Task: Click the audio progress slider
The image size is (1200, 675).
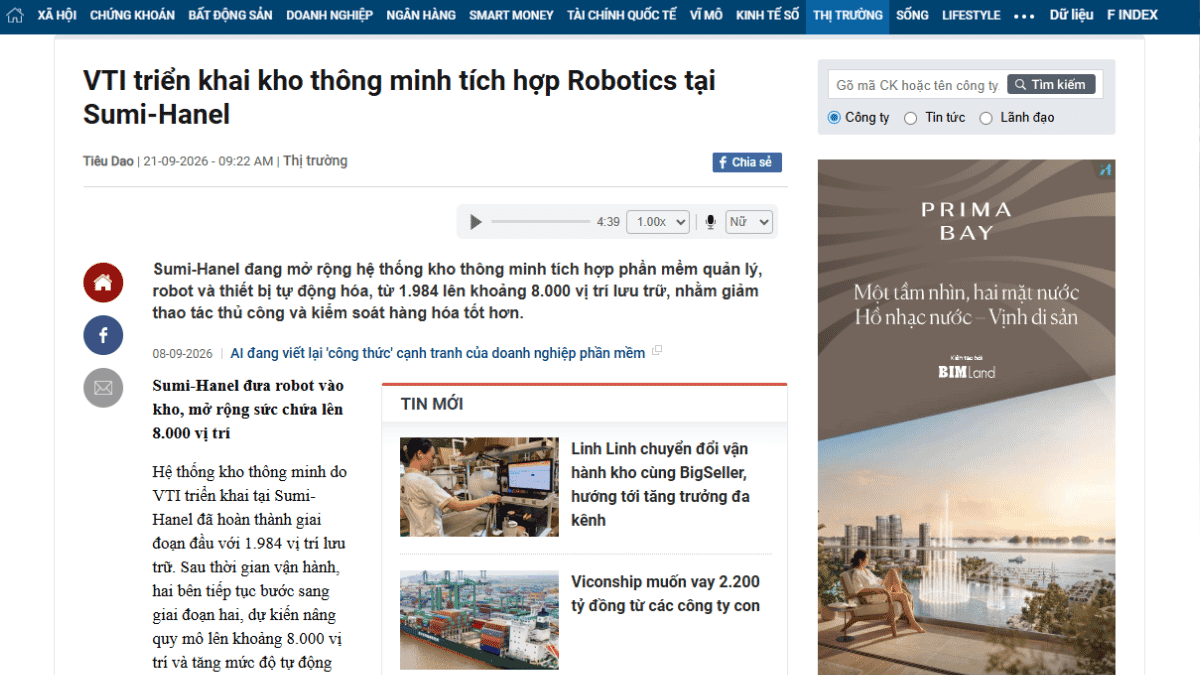Action: click(x=541, y=222)
